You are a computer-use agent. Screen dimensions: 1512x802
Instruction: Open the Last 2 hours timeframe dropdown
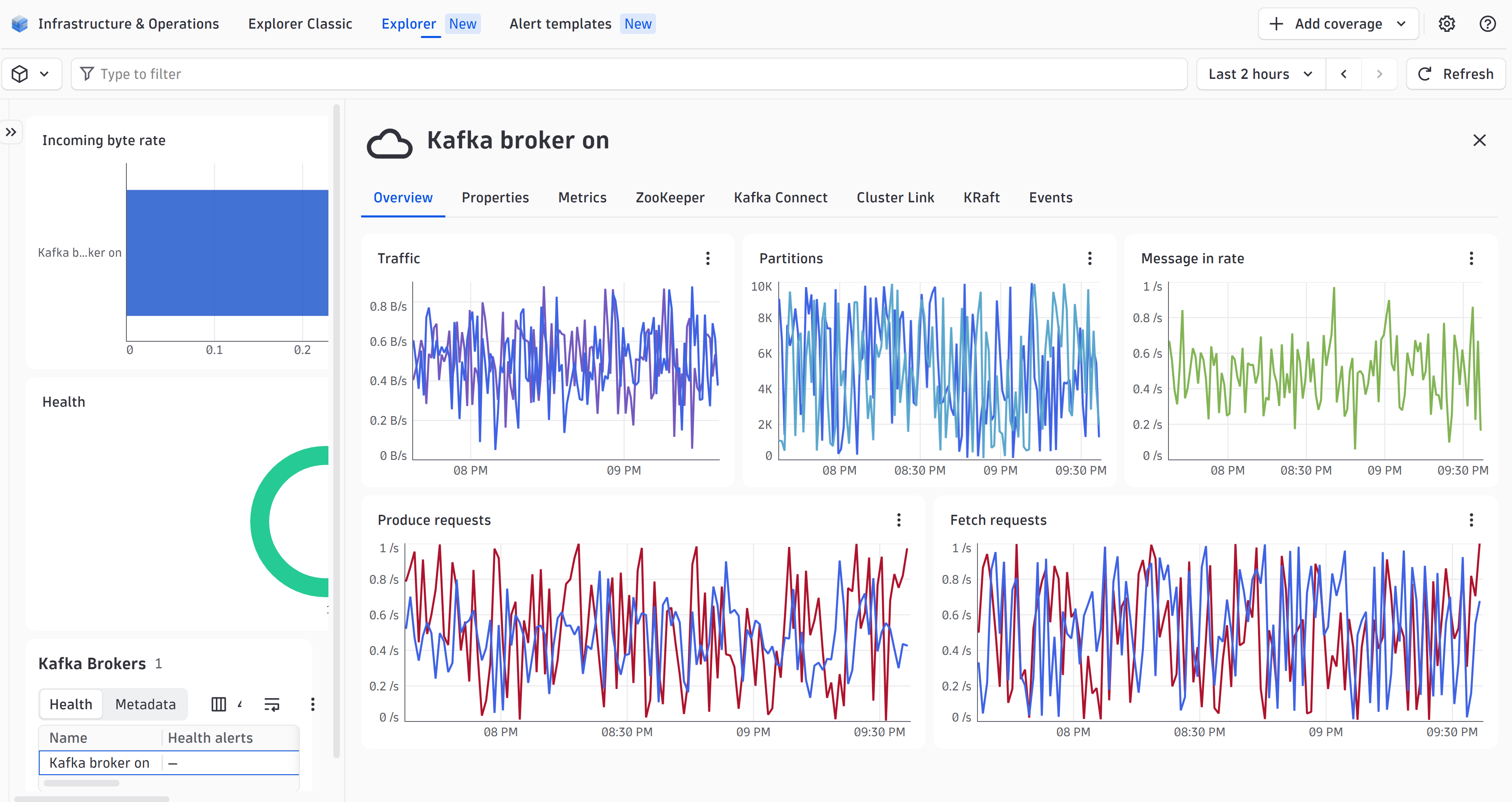click(1260, 74)
